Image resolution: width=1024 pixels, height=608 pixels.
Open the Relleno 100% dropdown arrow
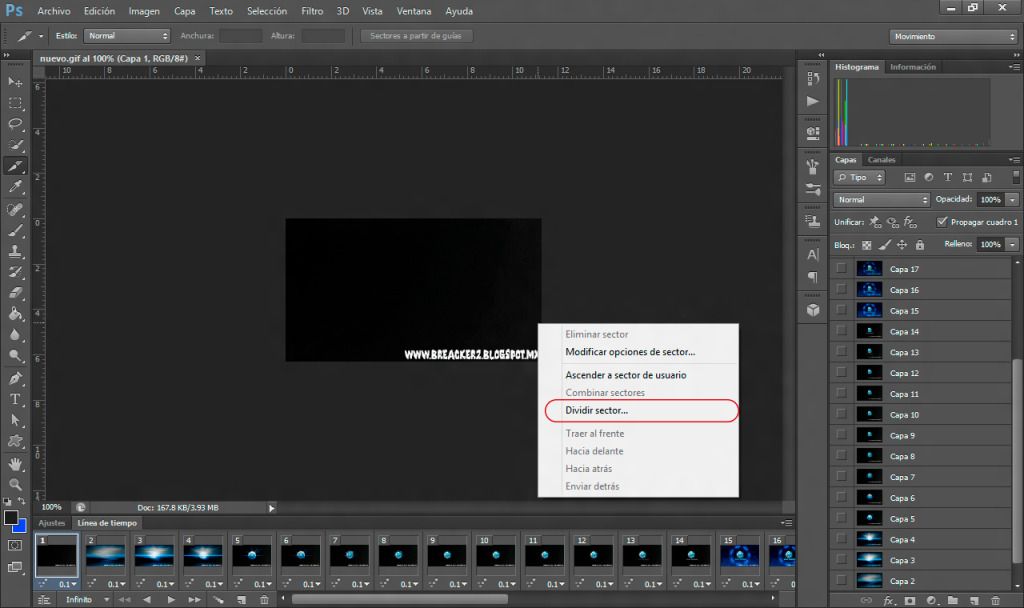point(1012,244)
